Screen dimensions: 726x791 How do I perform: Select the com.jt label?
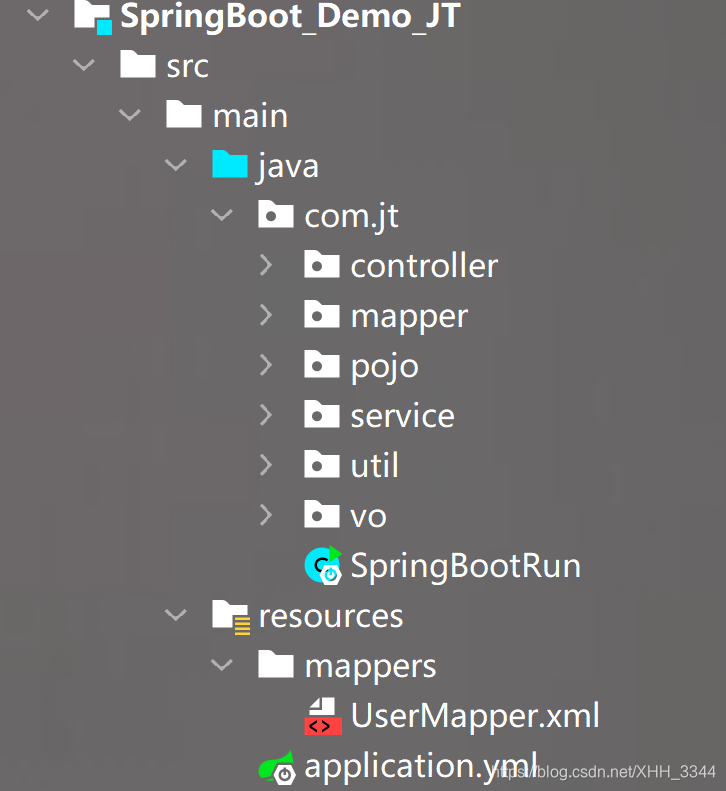352,216
